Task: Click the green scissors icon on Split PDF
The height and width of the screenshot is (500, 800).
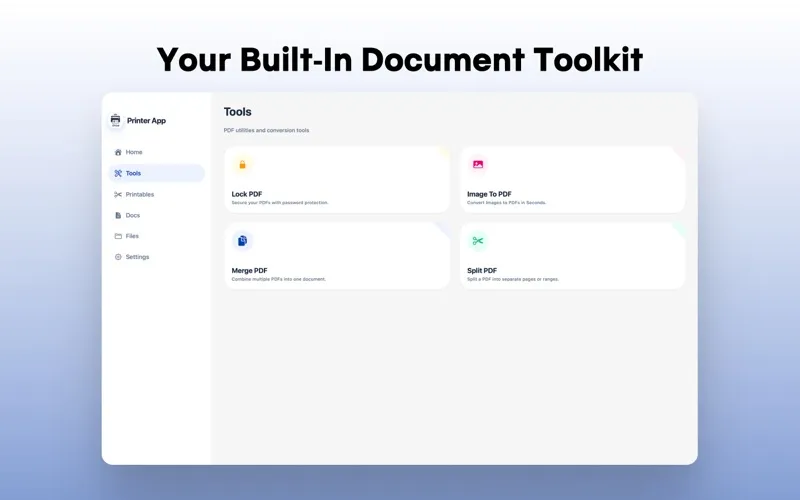Action: click(x=478, y=241)
